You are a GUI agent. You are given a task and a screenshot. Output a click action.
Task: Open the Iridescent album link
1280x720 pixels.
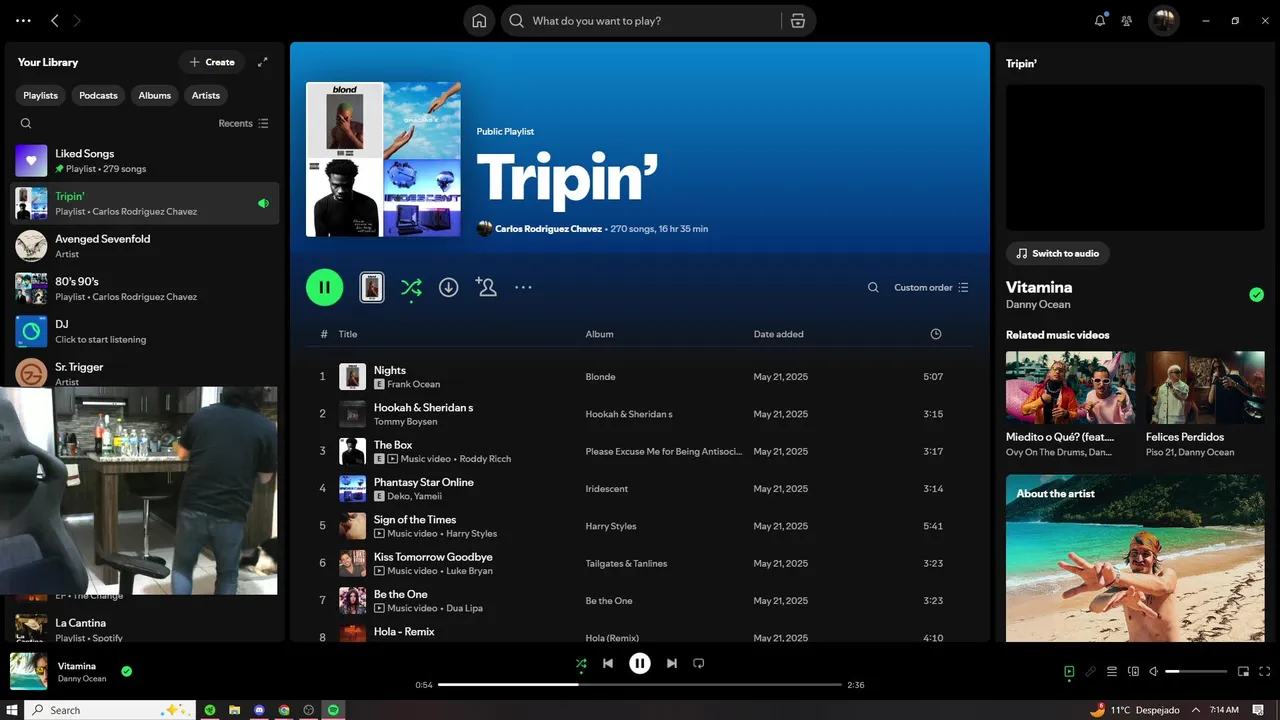pos(607,489)
